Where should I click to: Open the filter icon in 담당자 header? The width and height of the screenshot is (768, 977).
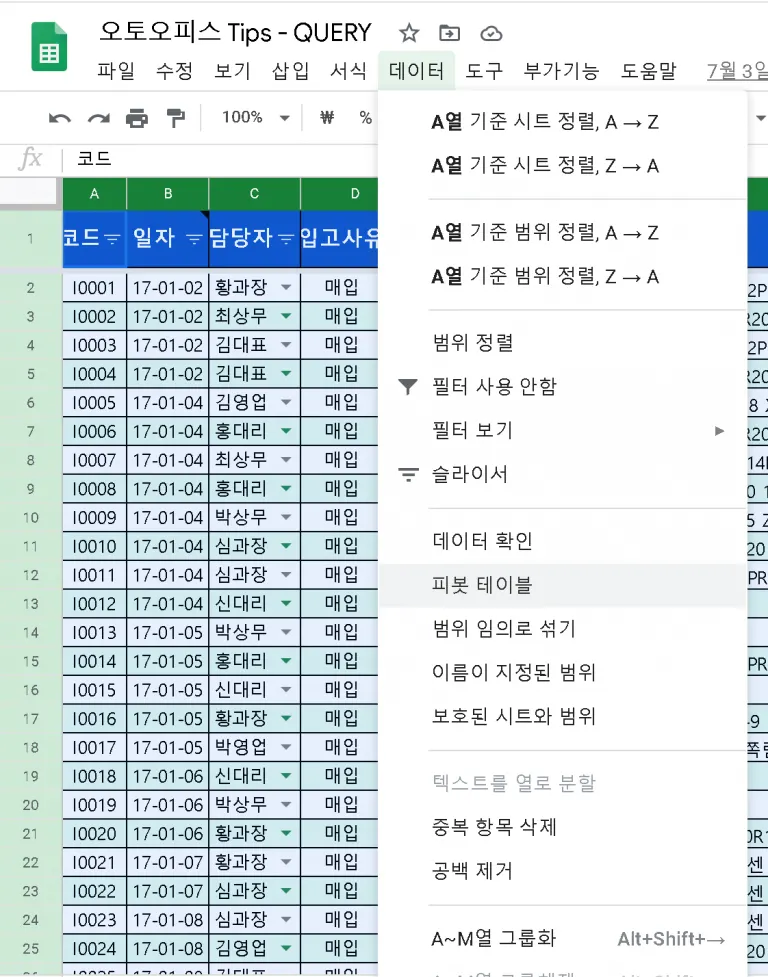[286, 239]
